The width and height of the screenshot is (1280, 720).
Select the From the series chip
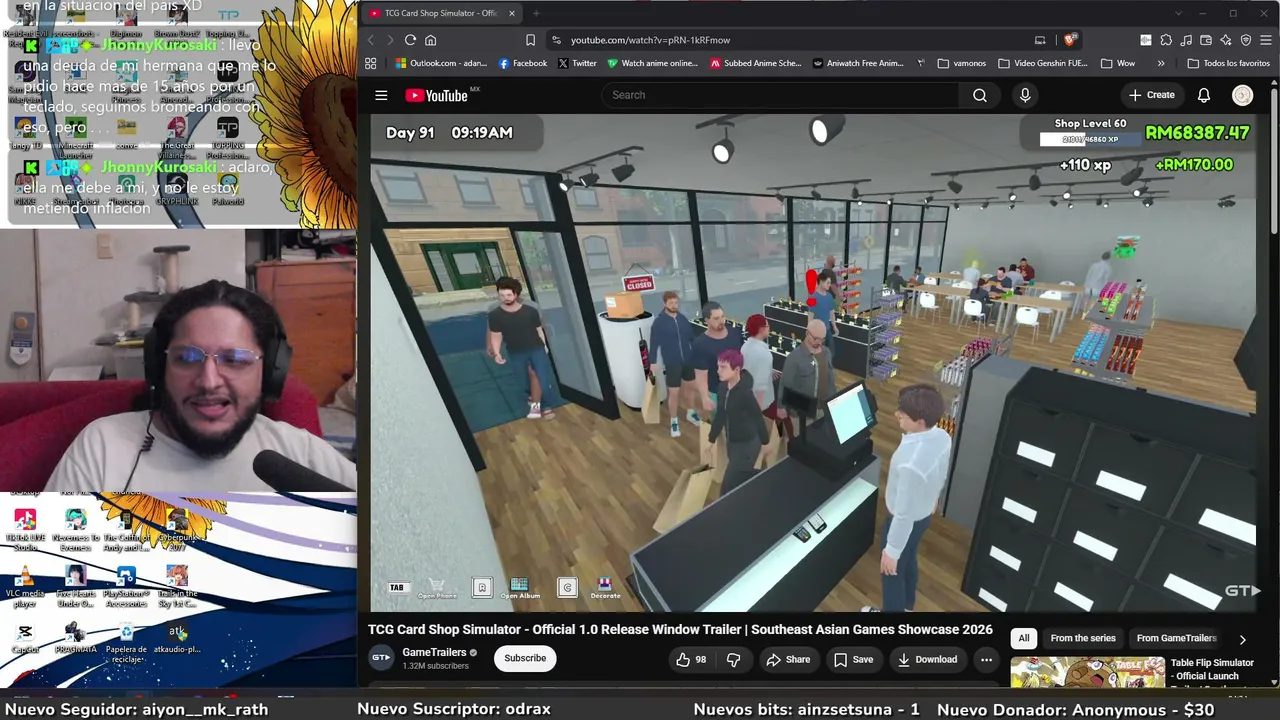point(1083,638)
